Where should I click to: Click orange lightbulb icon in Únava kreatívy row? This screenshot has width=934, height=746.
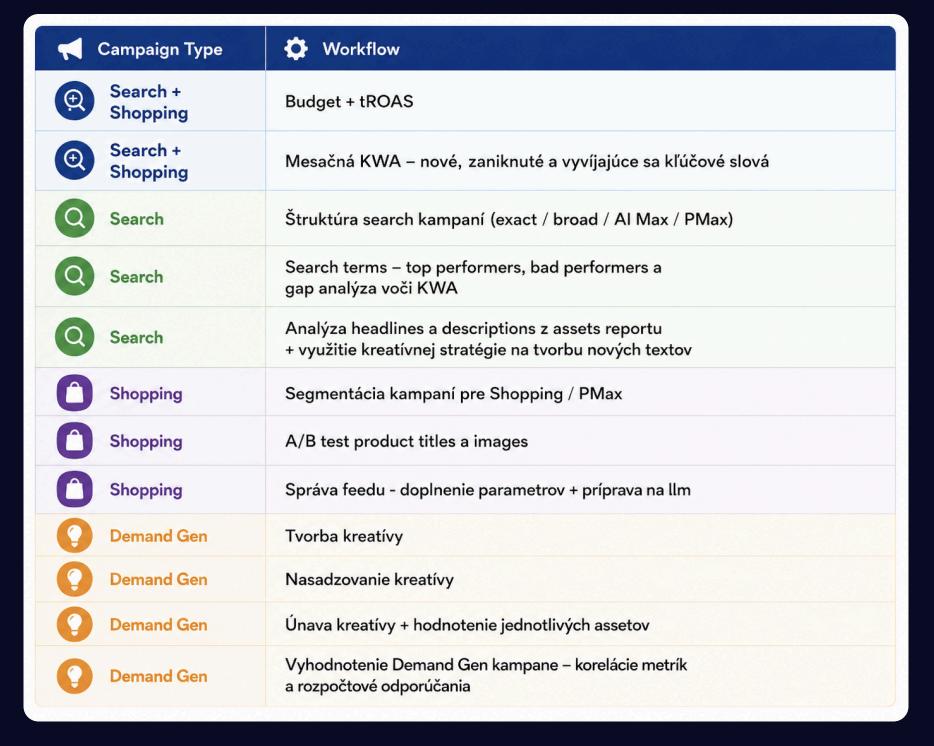pos(74,624)
